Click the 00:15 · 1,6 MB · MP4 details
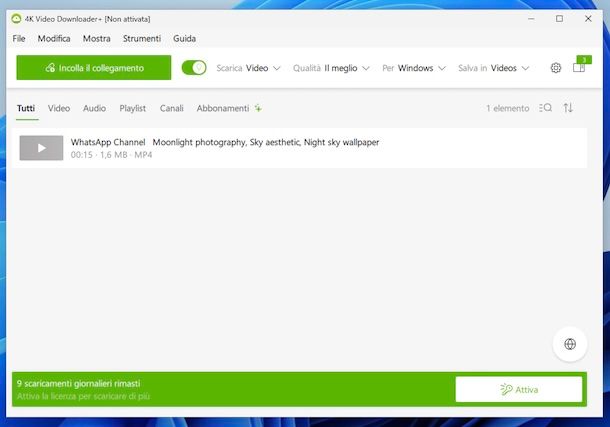The width and height of the screenshot is (610, 427). [111, 155]
